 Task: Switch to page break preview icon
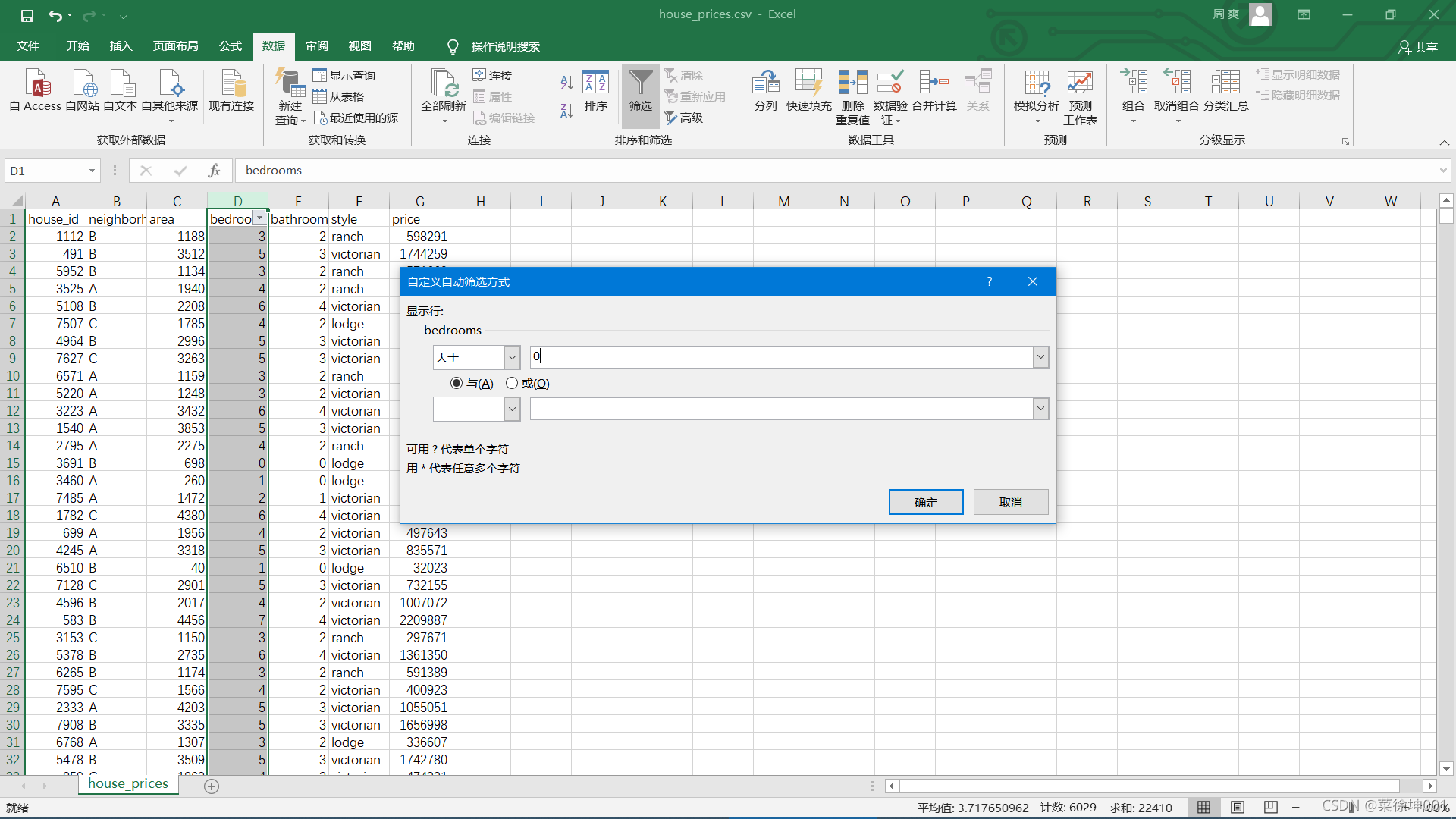coord(1271,808)
